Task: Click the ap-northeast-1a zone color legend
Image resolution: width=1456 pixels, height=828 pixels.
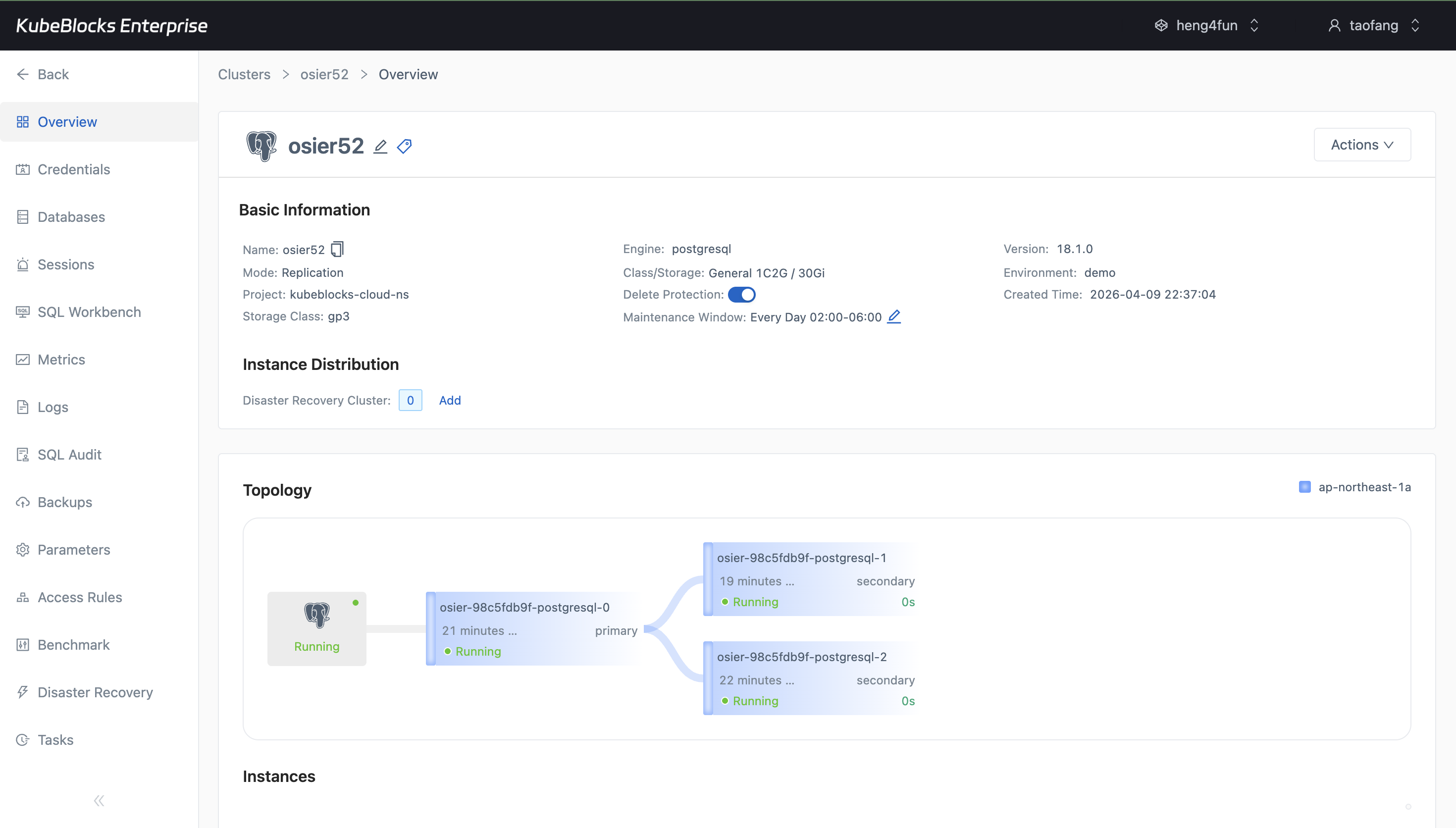Action: coord(1306,487)
